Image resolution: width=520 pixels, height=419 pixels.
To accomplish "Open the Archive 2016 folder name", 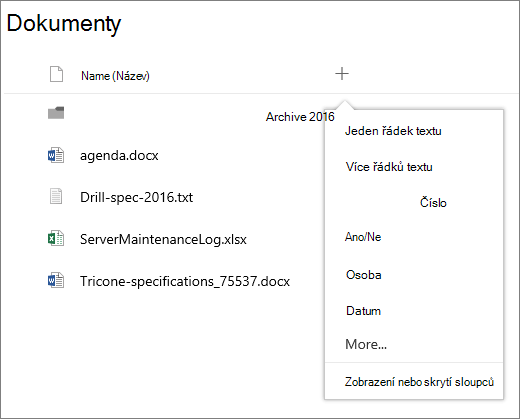I will [x=300, y=117].
